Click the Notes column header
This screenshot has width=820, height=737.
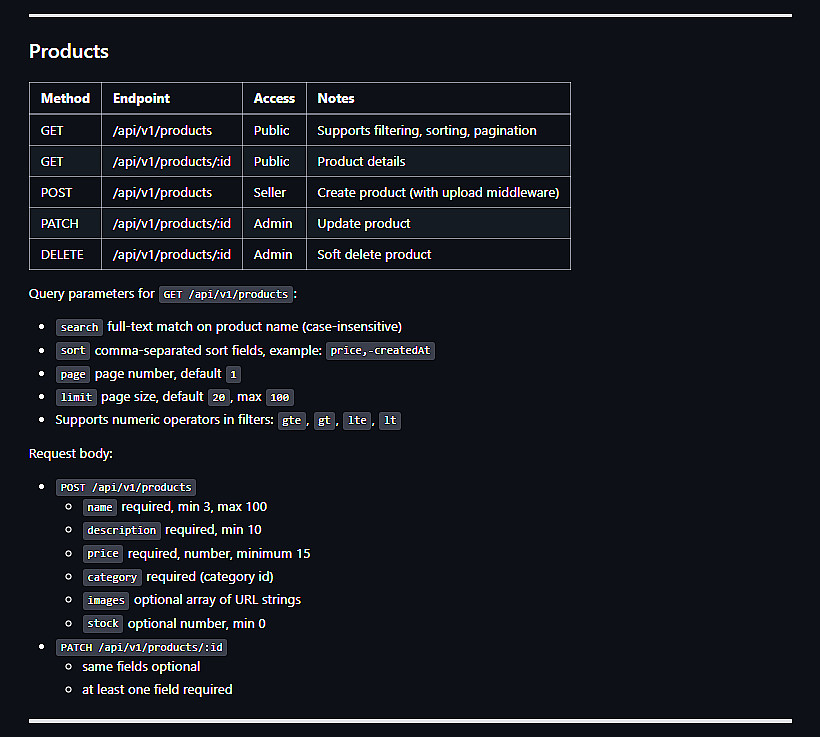point(336,99)
